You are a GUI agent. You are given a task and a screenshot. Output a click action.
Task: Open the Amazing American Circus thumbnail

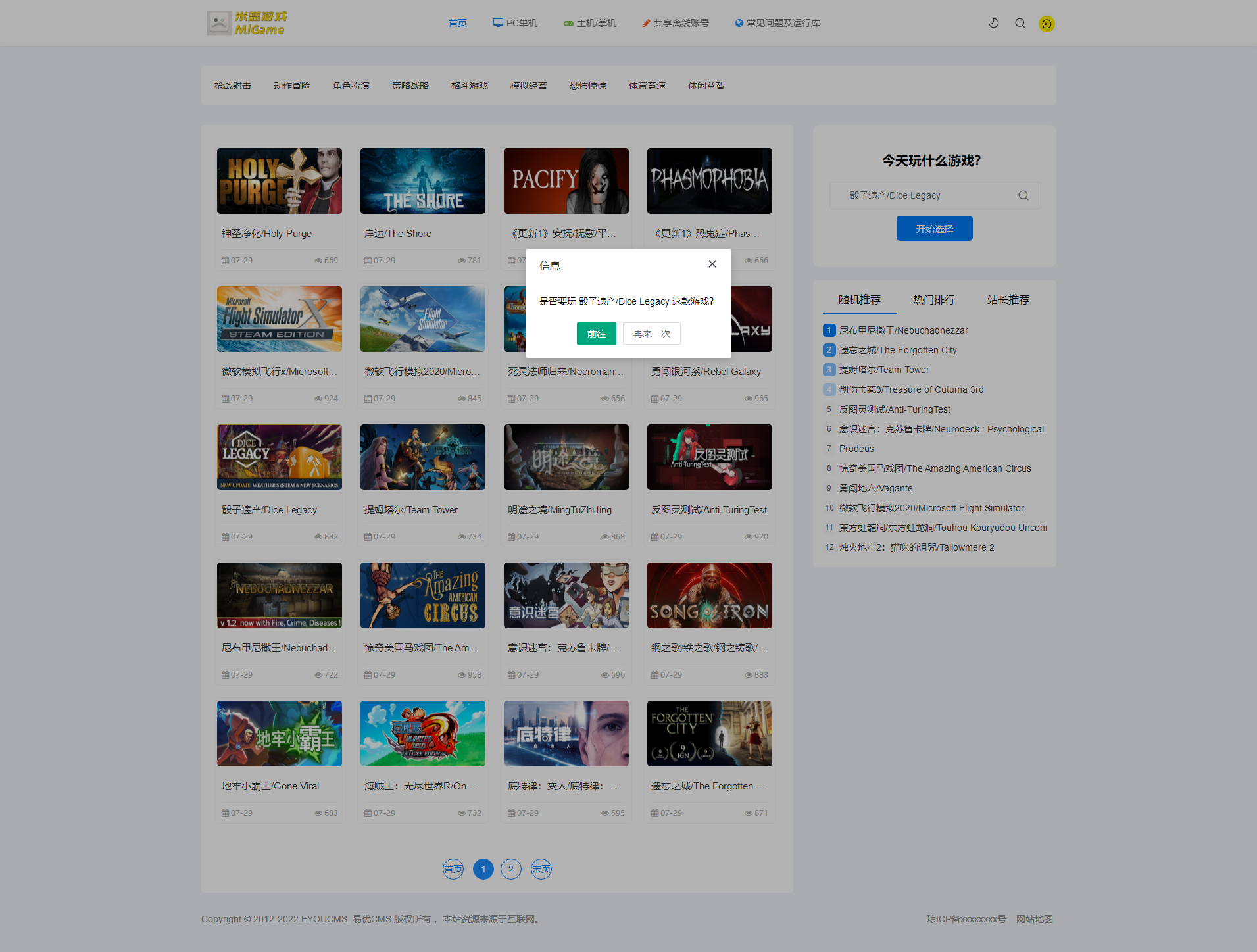pyautogui.click(x=423, y=595)
